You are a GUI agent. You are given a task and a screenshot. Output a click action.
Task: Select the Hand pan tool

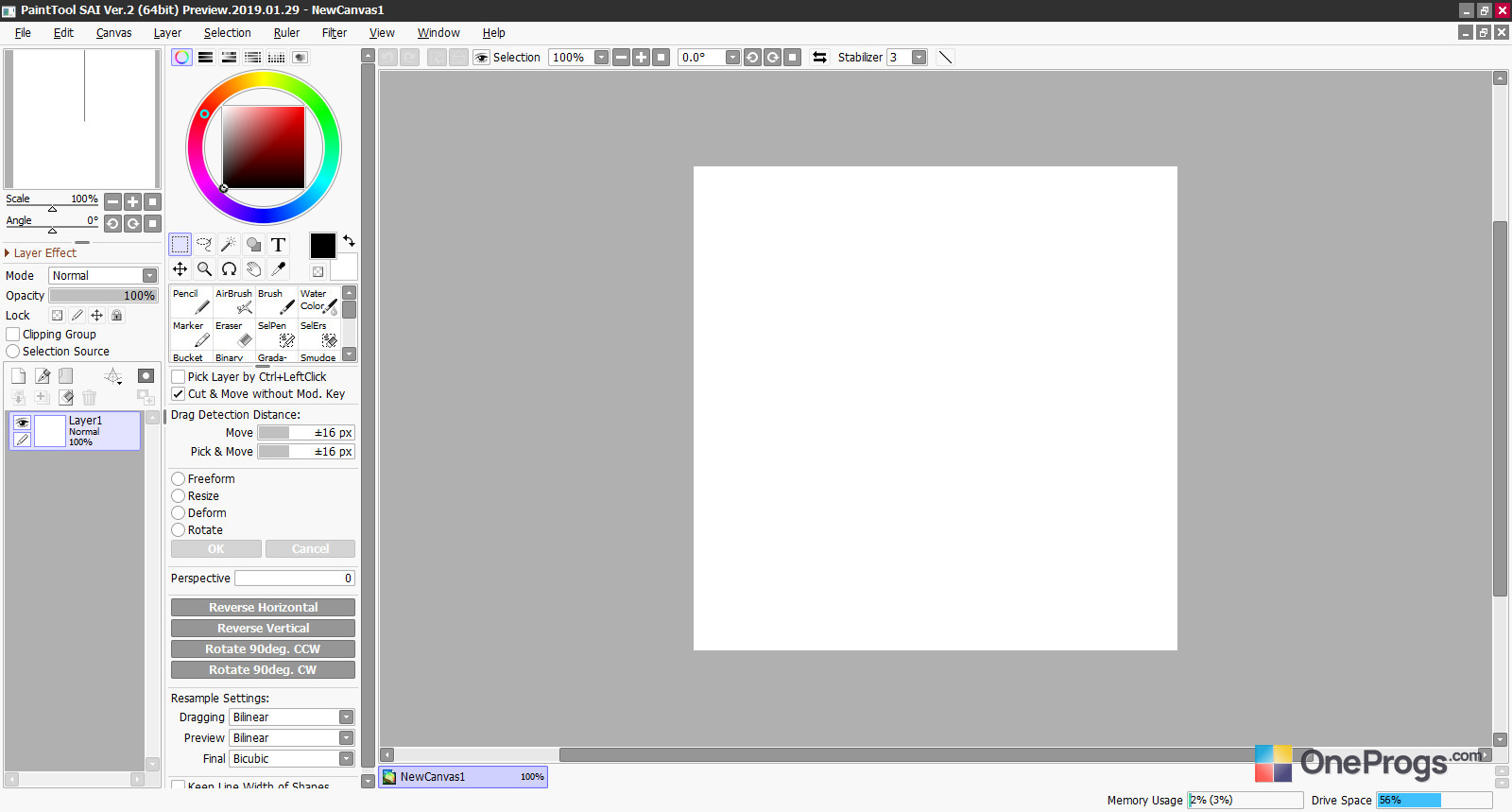pos(253,269)
